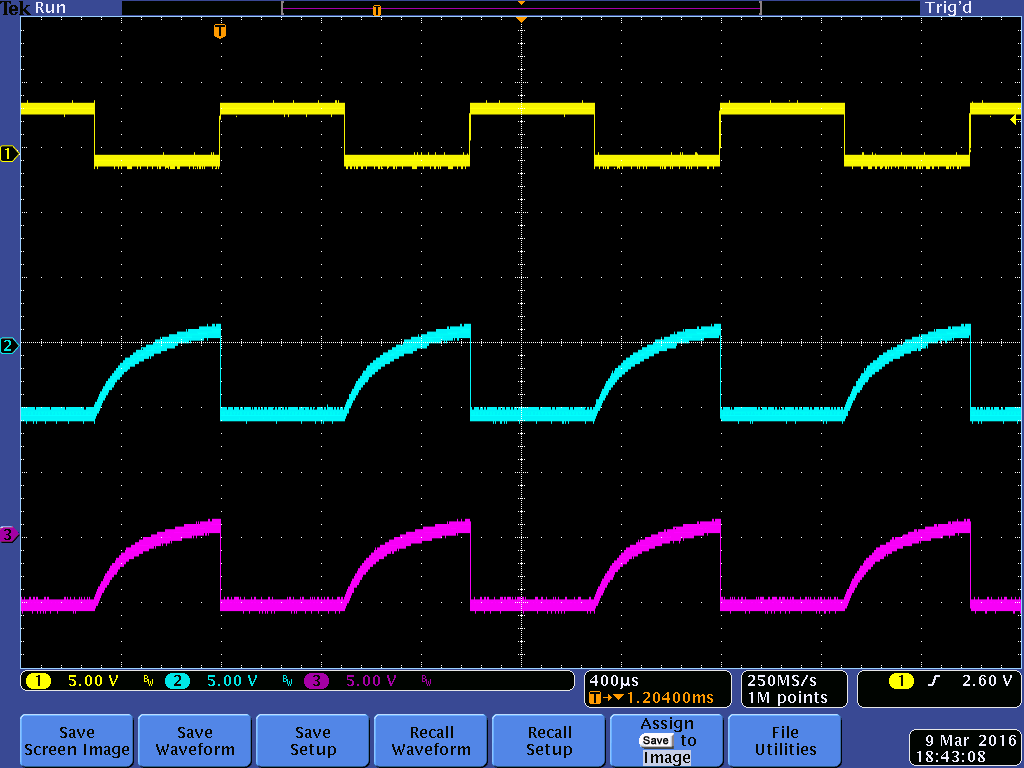Click trigger level arrow on right edge
The image size is (1024, 768).
tap(1015, 120)
